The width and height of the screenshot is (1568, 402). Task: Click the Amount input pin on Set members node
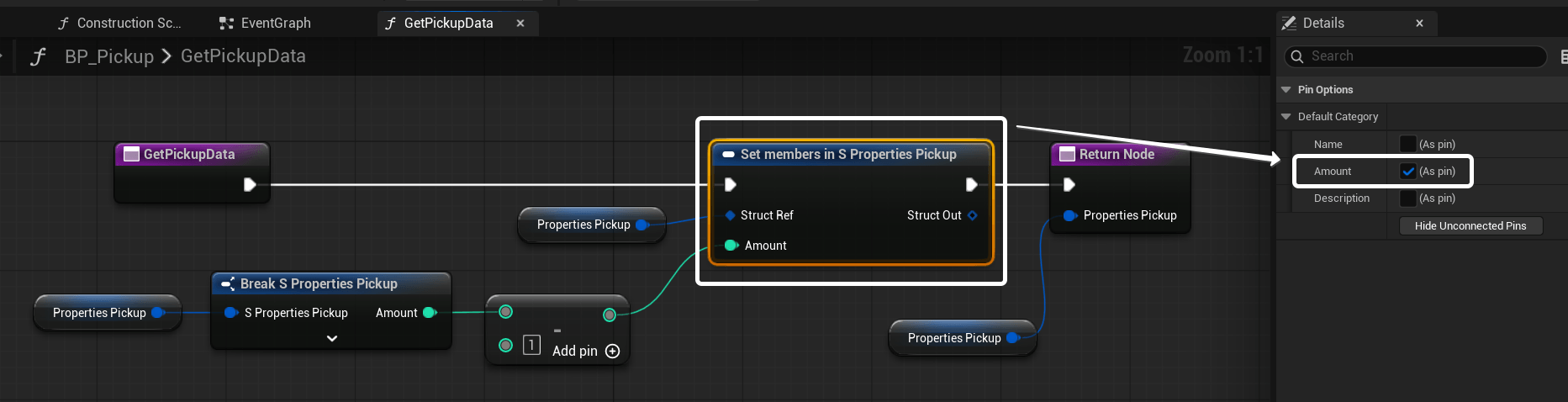731,246
